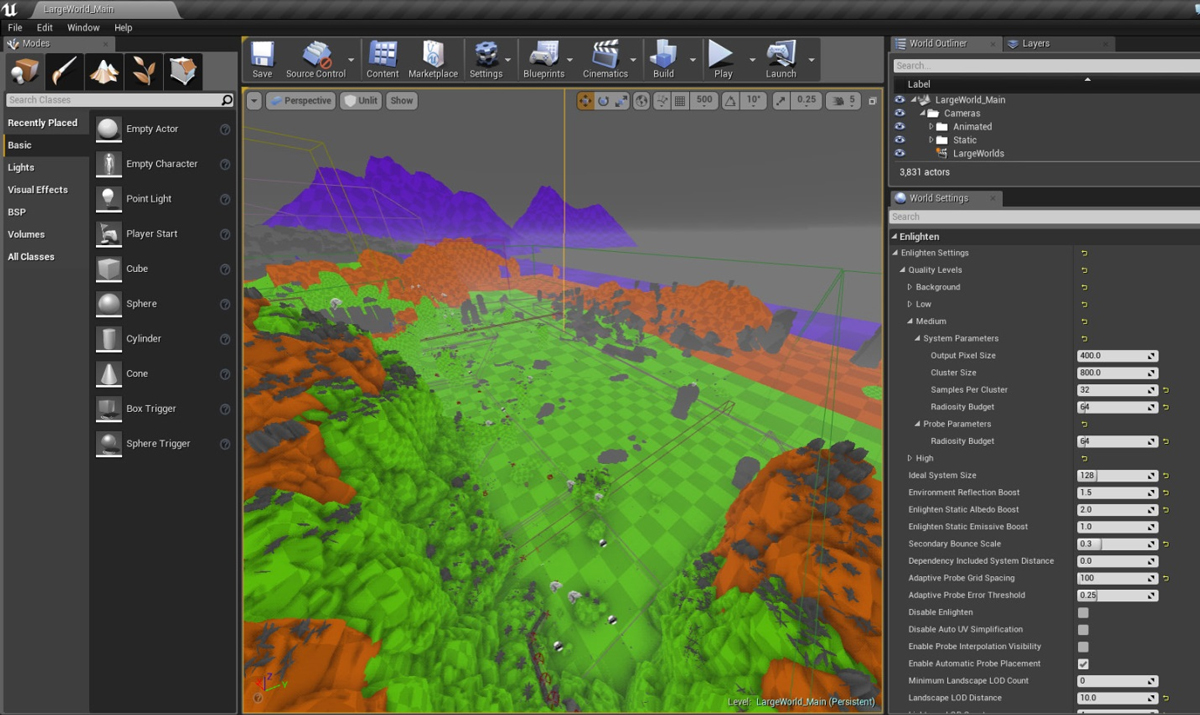Viewport: 1200px width, 715px height.
Task: Open Source Control from the toolbar
Action: [316, 60]
